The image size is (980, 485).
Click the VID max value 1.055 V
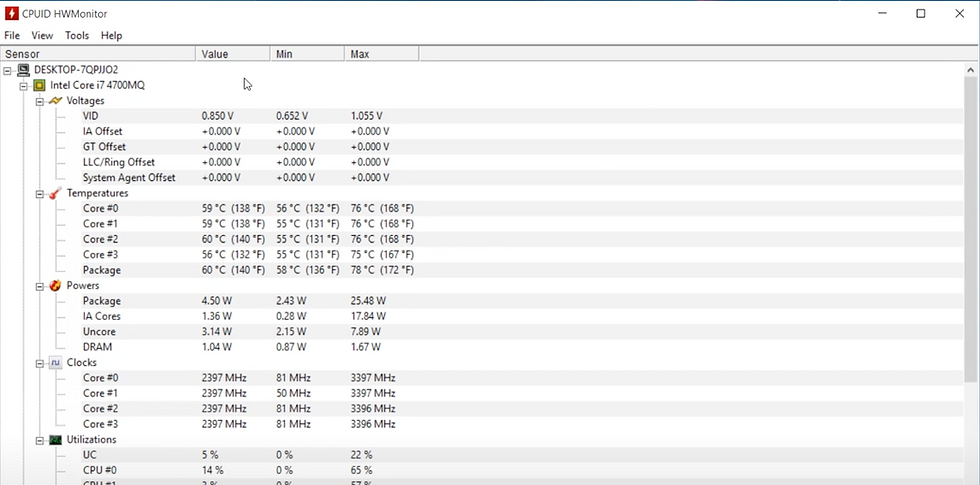coord(367,116)
